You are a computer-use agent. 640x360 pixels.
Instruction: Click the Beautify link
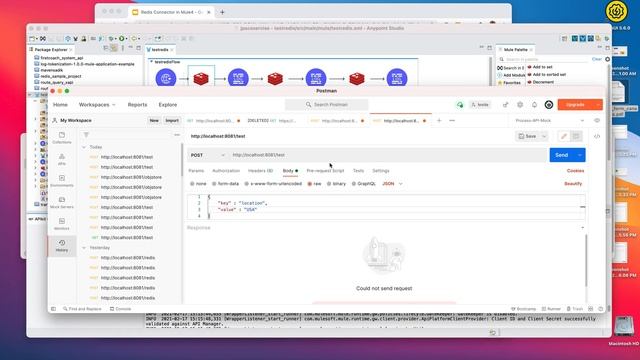573,184
